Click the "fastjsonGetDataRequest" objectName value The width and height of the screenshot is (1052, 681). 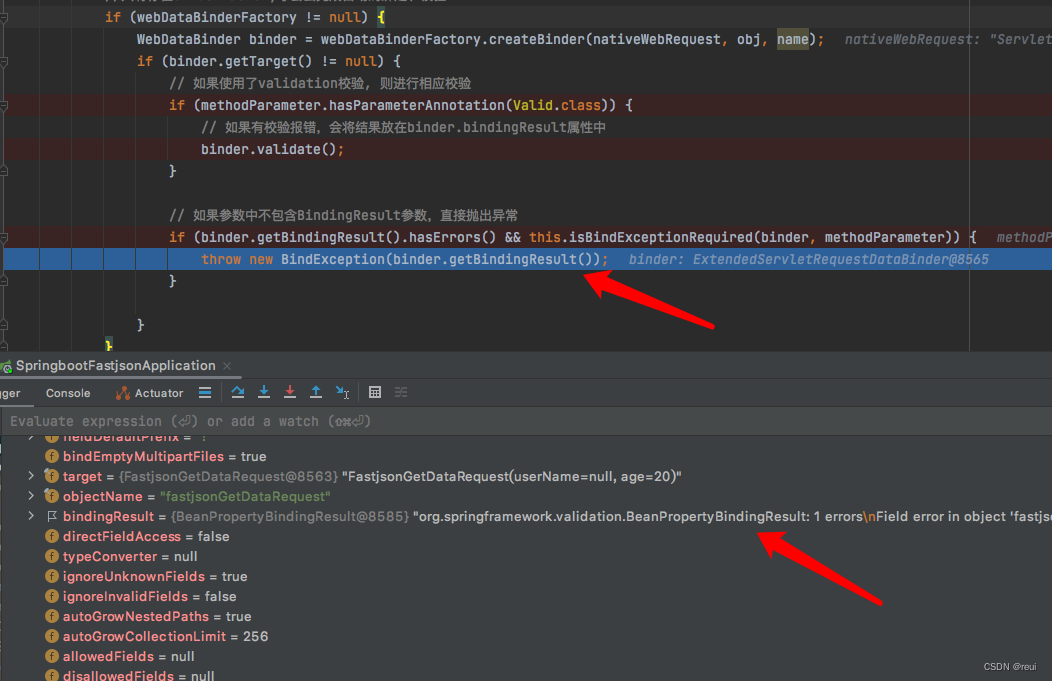coord(246,496)
